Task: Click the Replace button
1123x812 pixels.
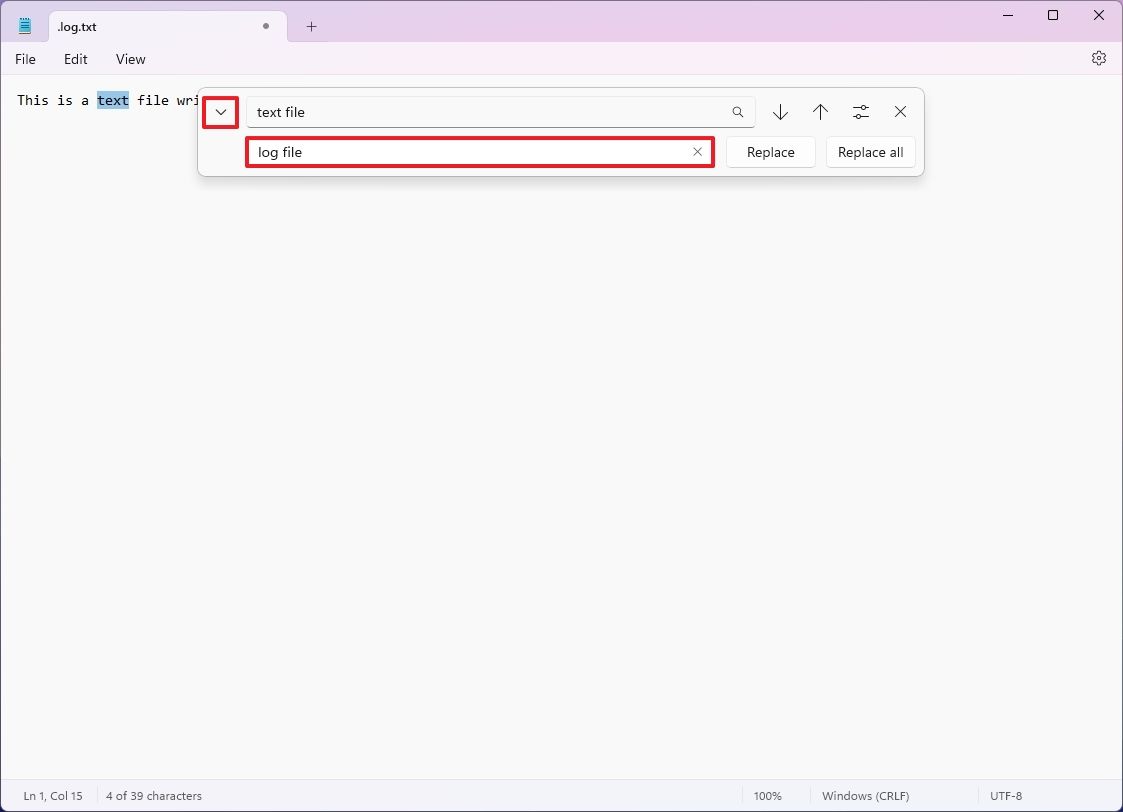Action: (770, 152)
